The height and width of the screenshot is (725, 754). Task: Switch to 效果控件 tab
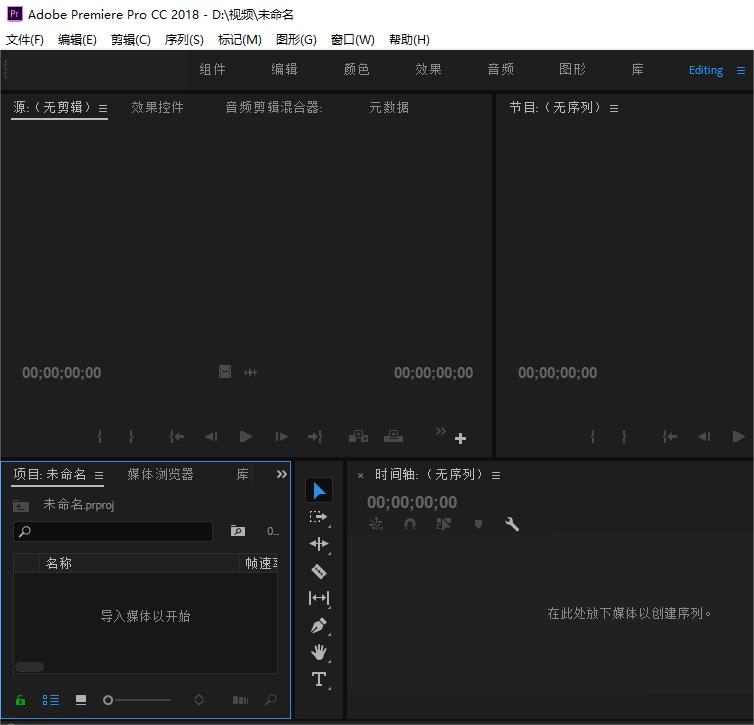pyautogui.click(x=157, y=107)
